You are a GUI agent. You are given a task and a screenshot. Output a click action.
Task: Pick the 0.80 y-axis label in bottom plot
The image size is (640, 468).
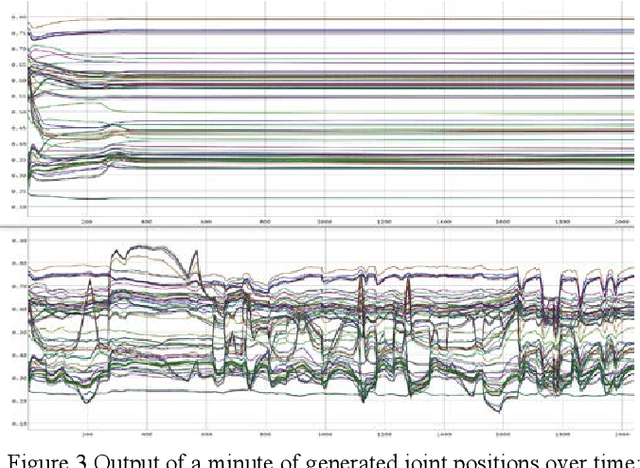tap(19, 264)
